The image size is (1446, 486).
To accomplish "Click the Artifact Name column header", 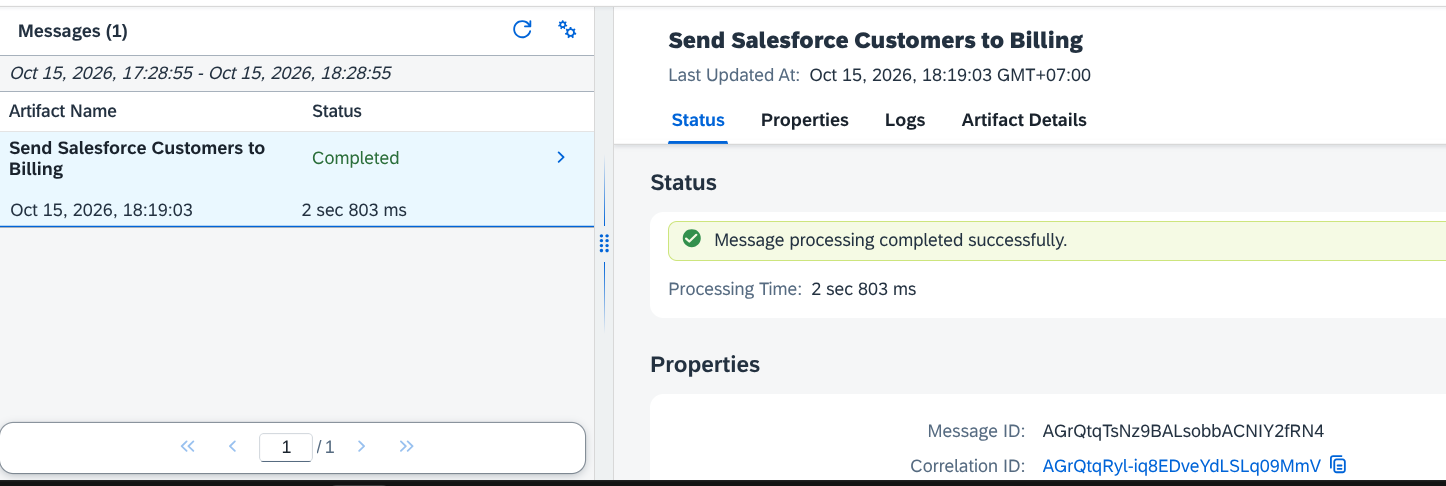I will tap(63, 111).
